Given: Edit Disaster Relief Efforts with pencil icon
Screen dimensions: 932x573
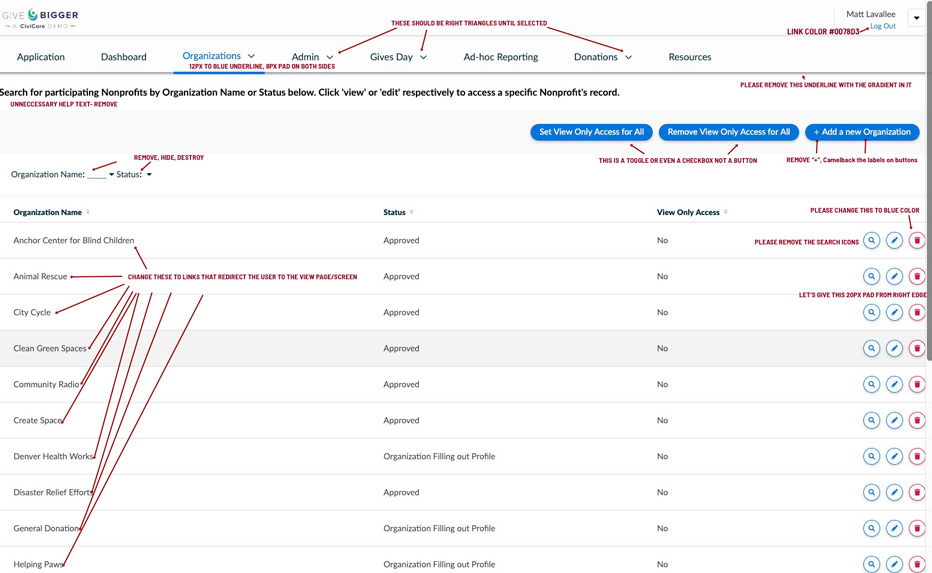Looking at the screenshot, I should (894, 493).
